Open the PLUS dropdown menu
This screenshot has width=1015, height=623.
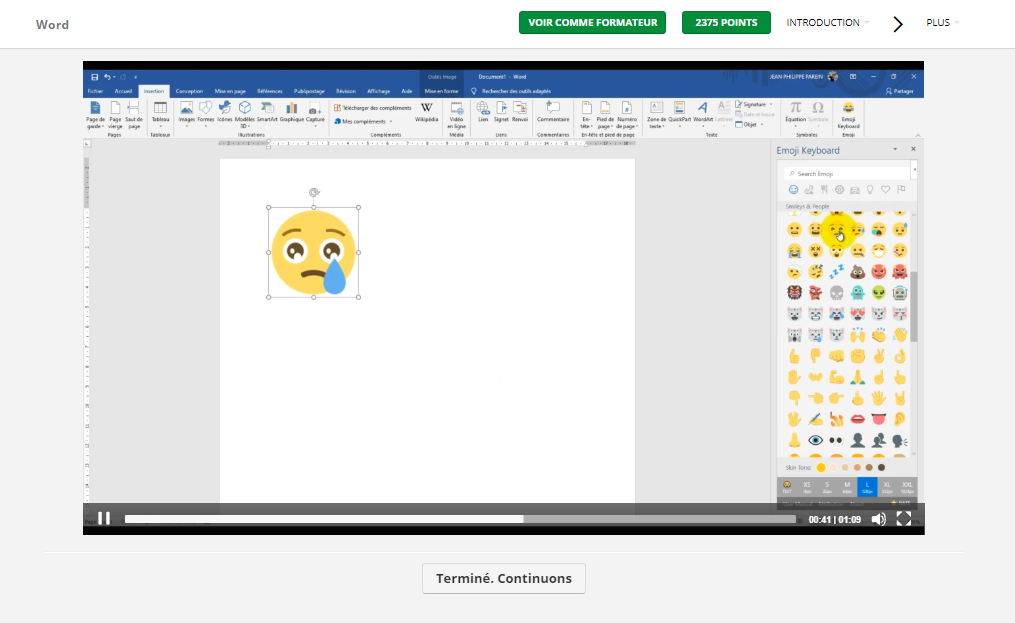tap(942, 23)
